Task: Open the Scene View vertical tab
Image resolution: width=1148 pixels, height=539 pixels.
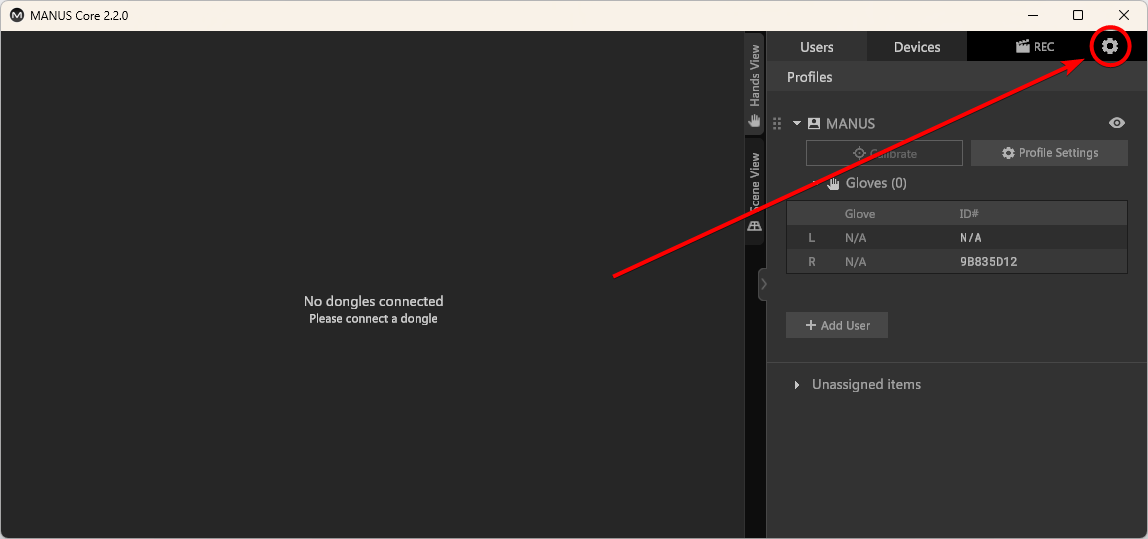Action: coord(755,192)
